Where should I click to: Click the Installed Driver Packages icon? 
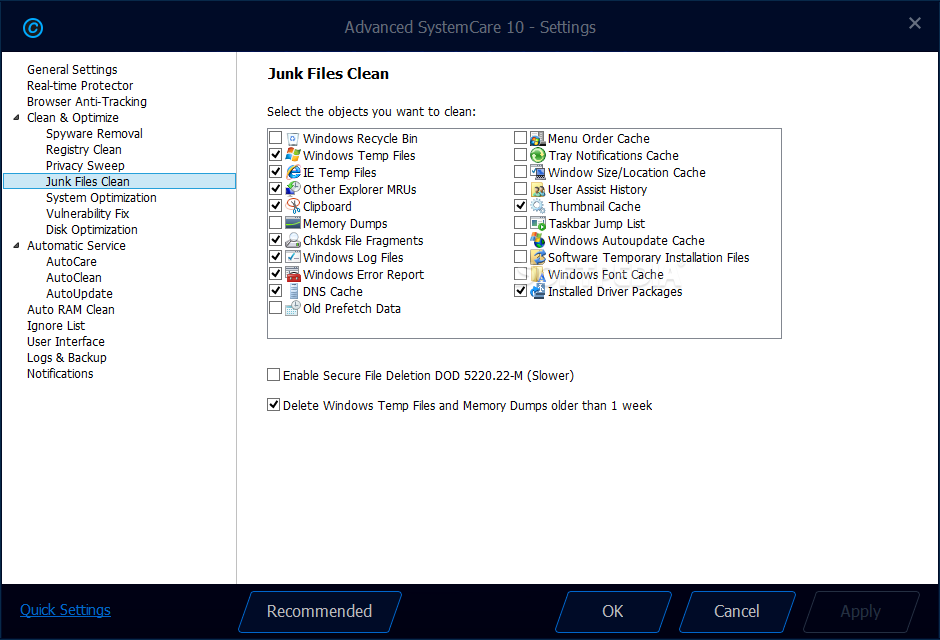(x=538, y=291)
